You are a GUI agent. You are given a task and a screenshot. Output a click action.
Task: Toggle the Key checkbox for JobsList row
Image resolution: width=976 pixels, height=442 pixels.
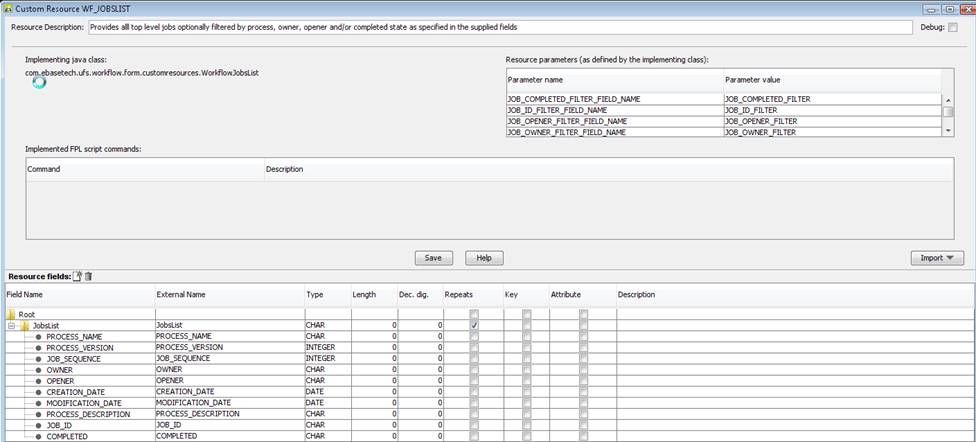point(526,325)
